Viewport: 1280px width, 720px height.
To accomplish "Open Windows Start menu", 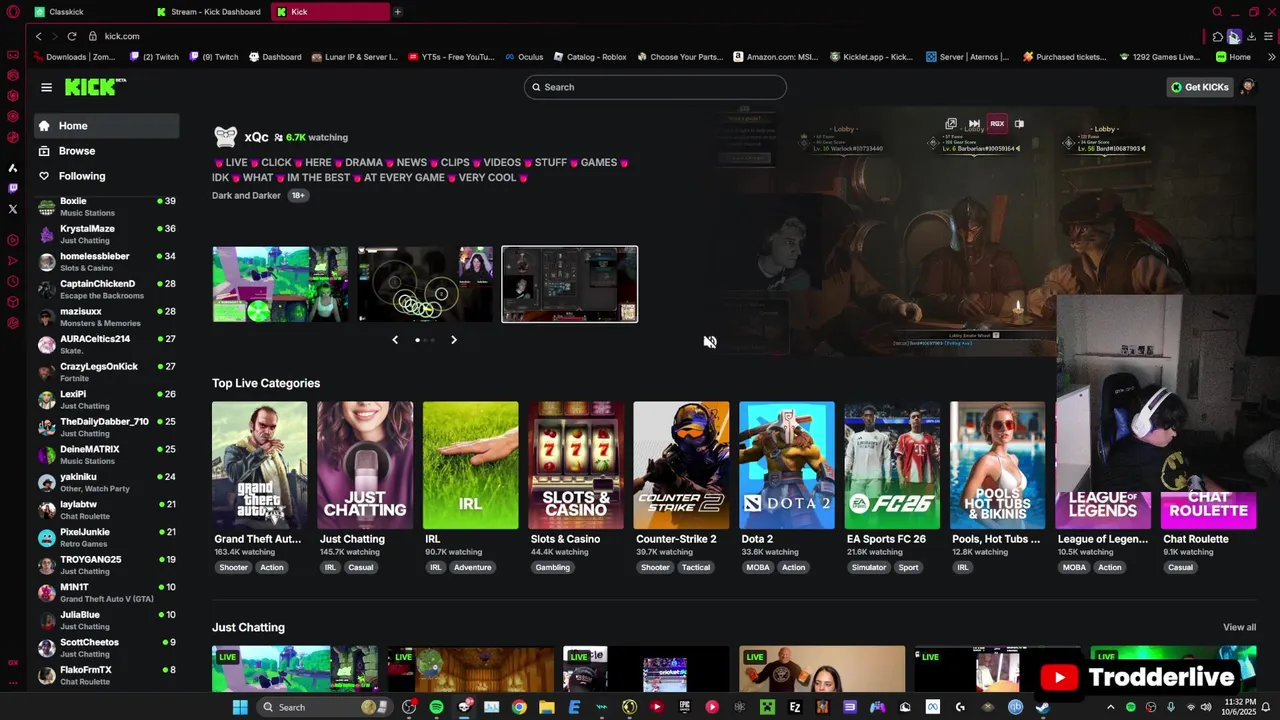I will pyautogui.click(x=240, y=707).
